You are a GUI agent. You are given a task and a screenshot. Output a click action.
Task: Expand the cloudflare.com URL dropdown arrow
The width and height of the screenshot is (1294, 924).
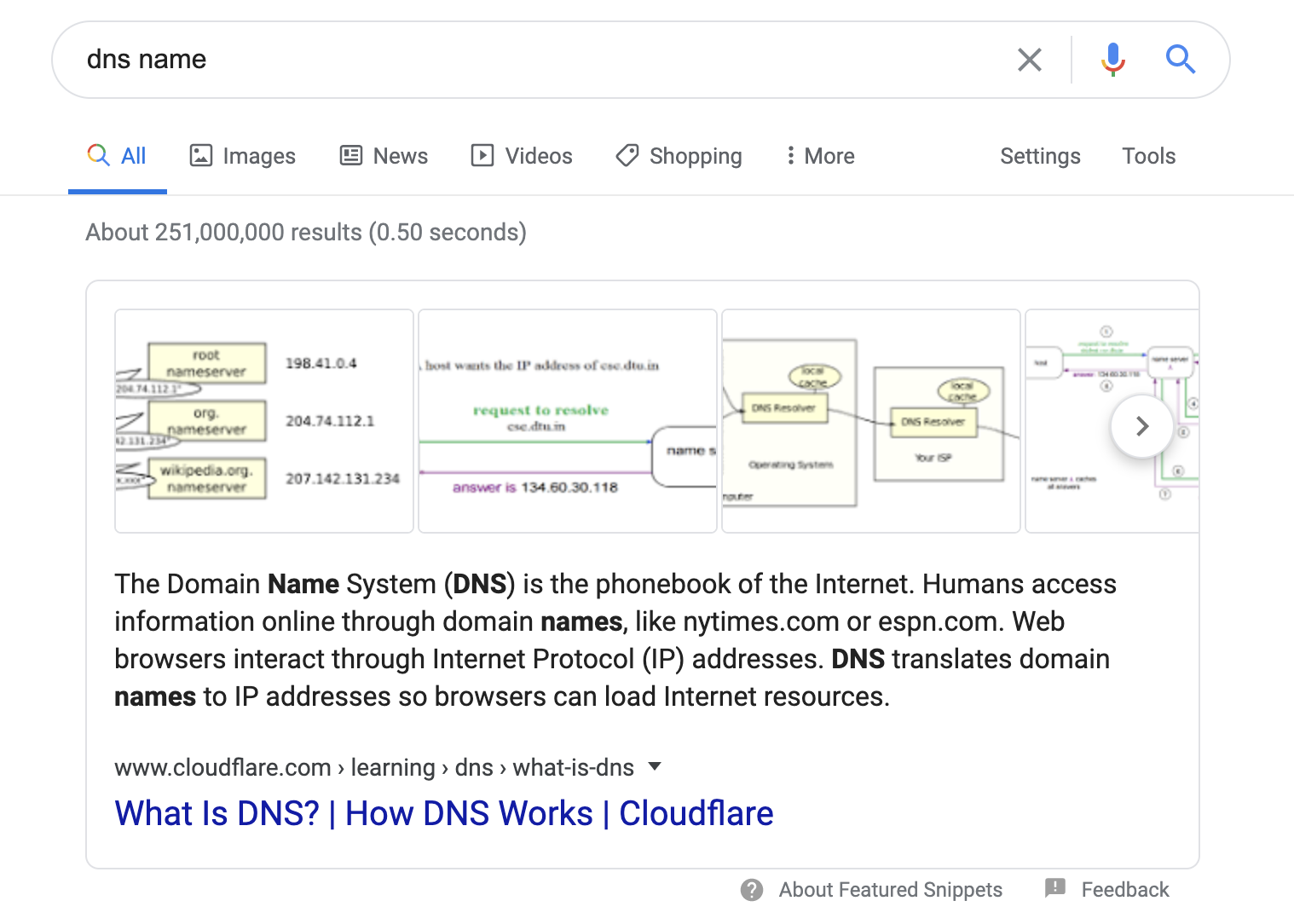point(655,766)
